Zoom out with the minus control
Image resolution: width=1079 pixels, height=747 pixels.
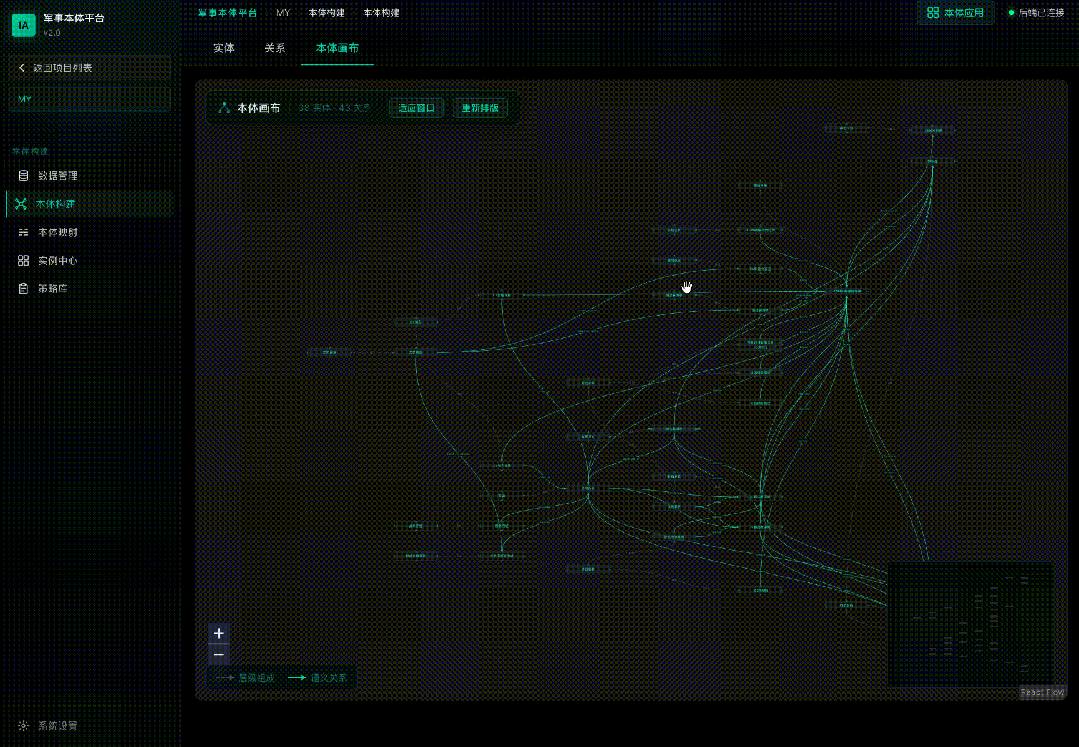[219, 655]
